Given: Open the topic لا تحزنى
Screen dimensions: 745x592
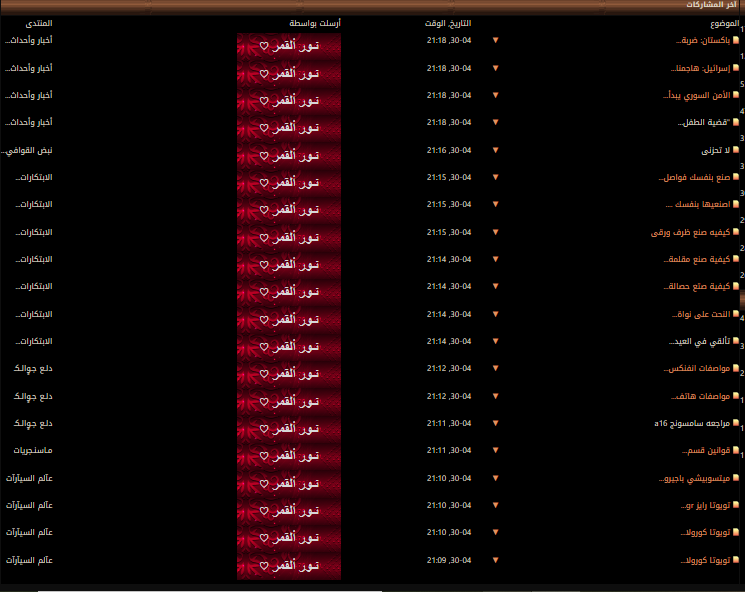Looking at the screenshot, I should pos(716,150).
